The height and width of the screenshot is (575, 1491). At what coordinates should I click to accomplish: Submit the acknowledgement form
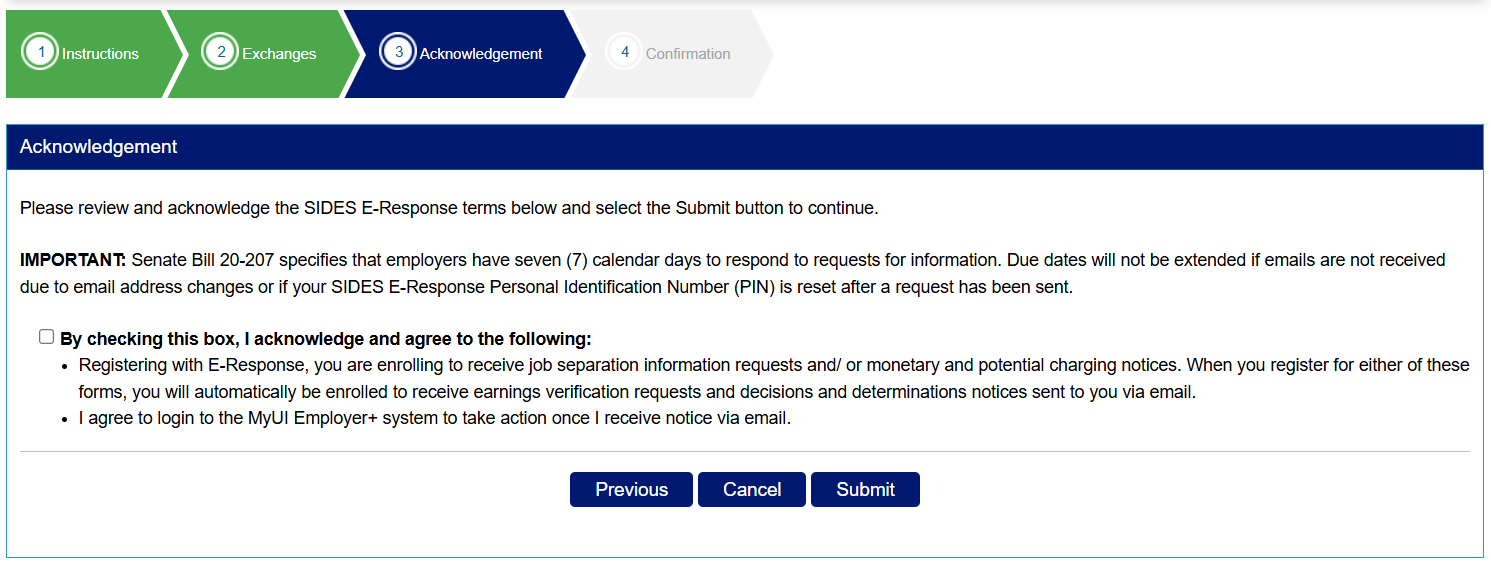coord(865,490)
